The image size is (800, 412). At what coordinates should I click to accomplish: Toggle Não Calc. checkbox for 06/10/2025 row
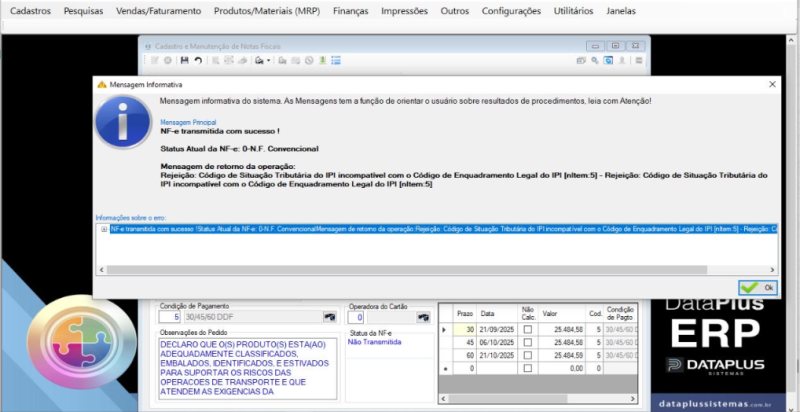click(x=528, y=342)
